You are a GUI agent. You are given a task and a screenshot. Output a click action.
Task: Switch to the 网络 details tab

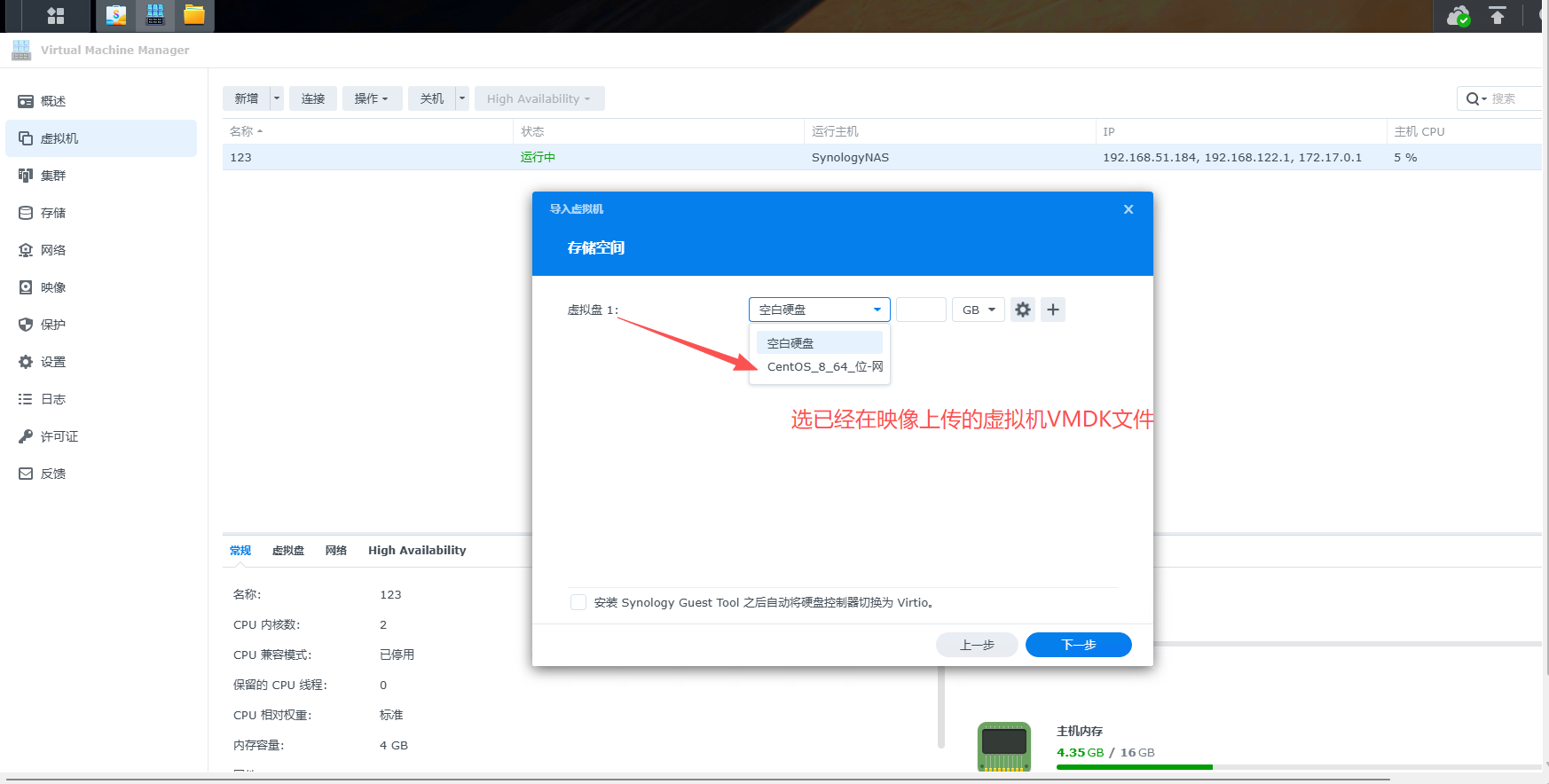tap(335, 550)
